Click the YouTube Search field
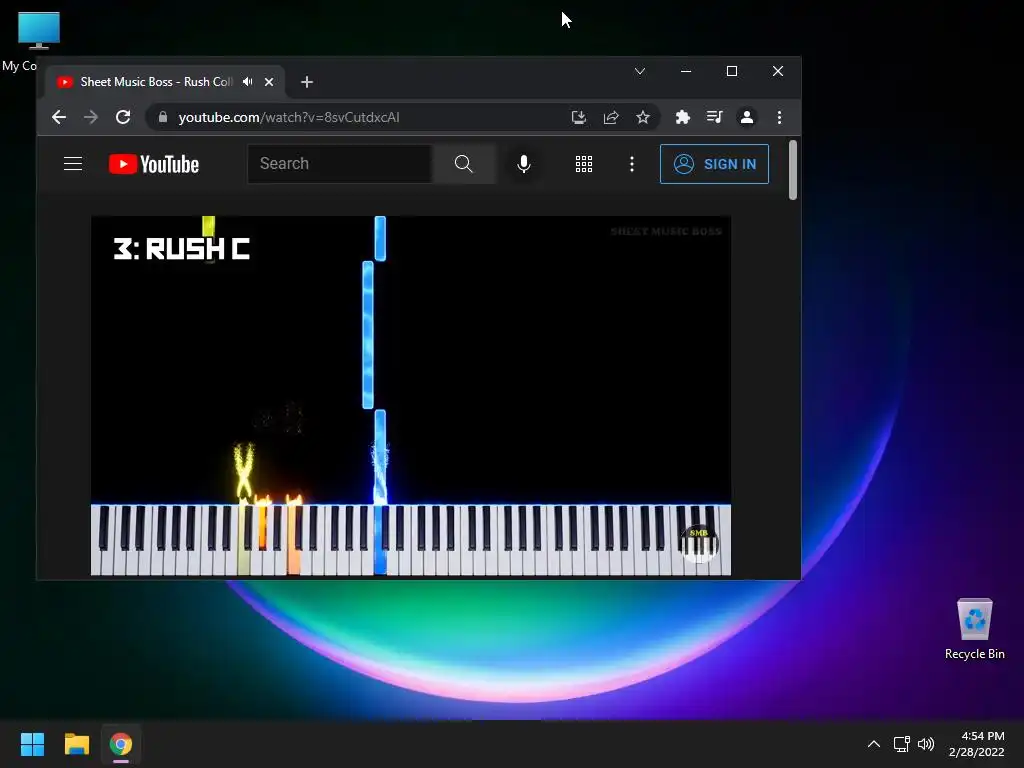 pos(340,164)
